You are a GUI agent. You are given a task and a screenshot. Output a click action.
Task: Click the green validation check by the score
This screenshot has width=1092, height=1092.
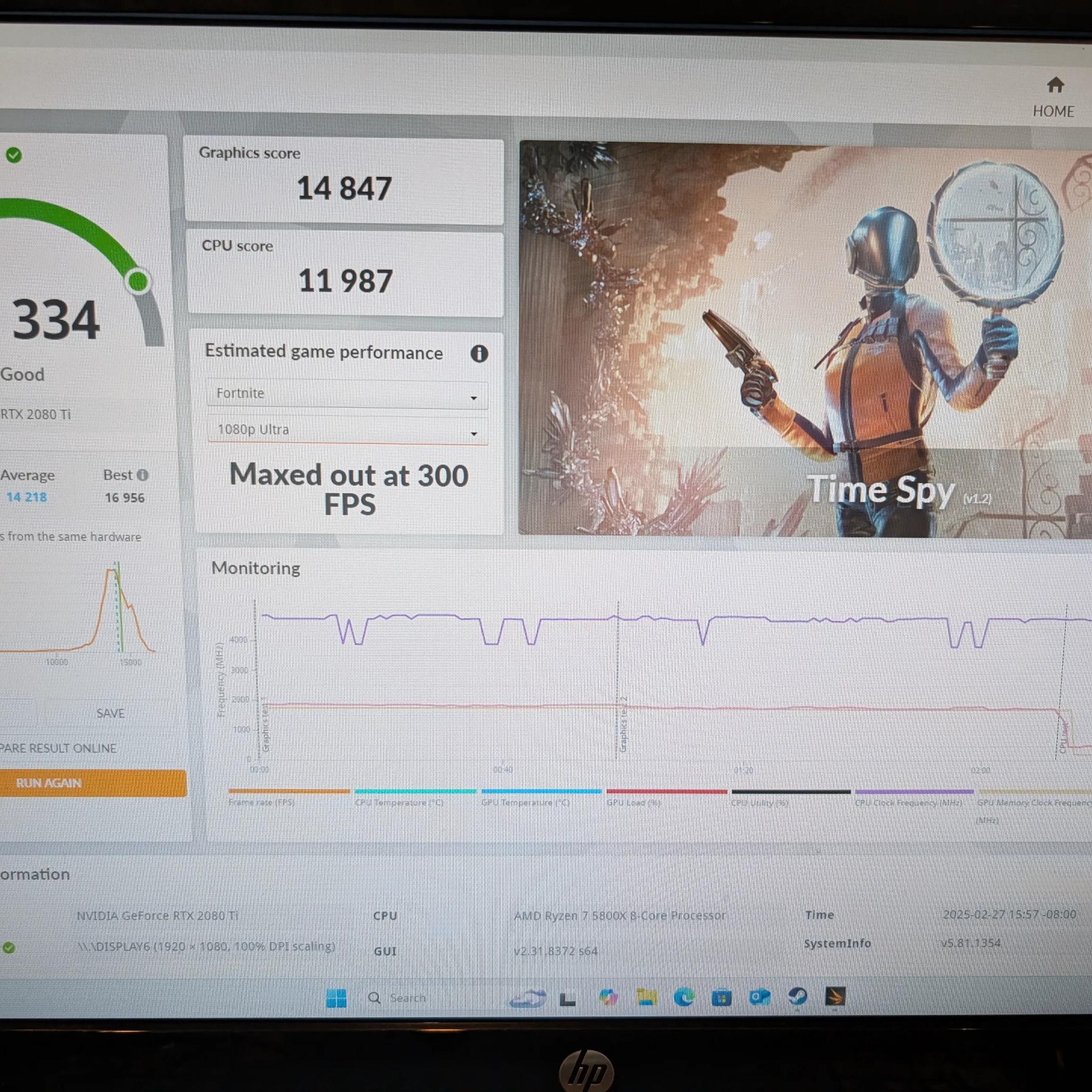[x=13, y=155]
